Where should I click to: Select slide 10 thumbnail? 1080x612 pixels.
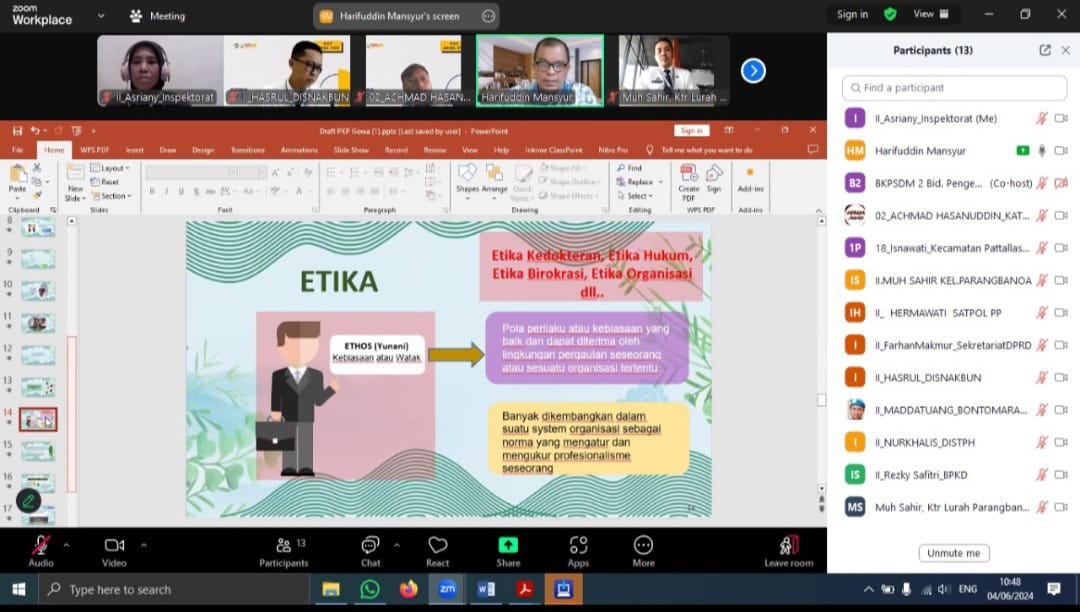coord(38,290)
